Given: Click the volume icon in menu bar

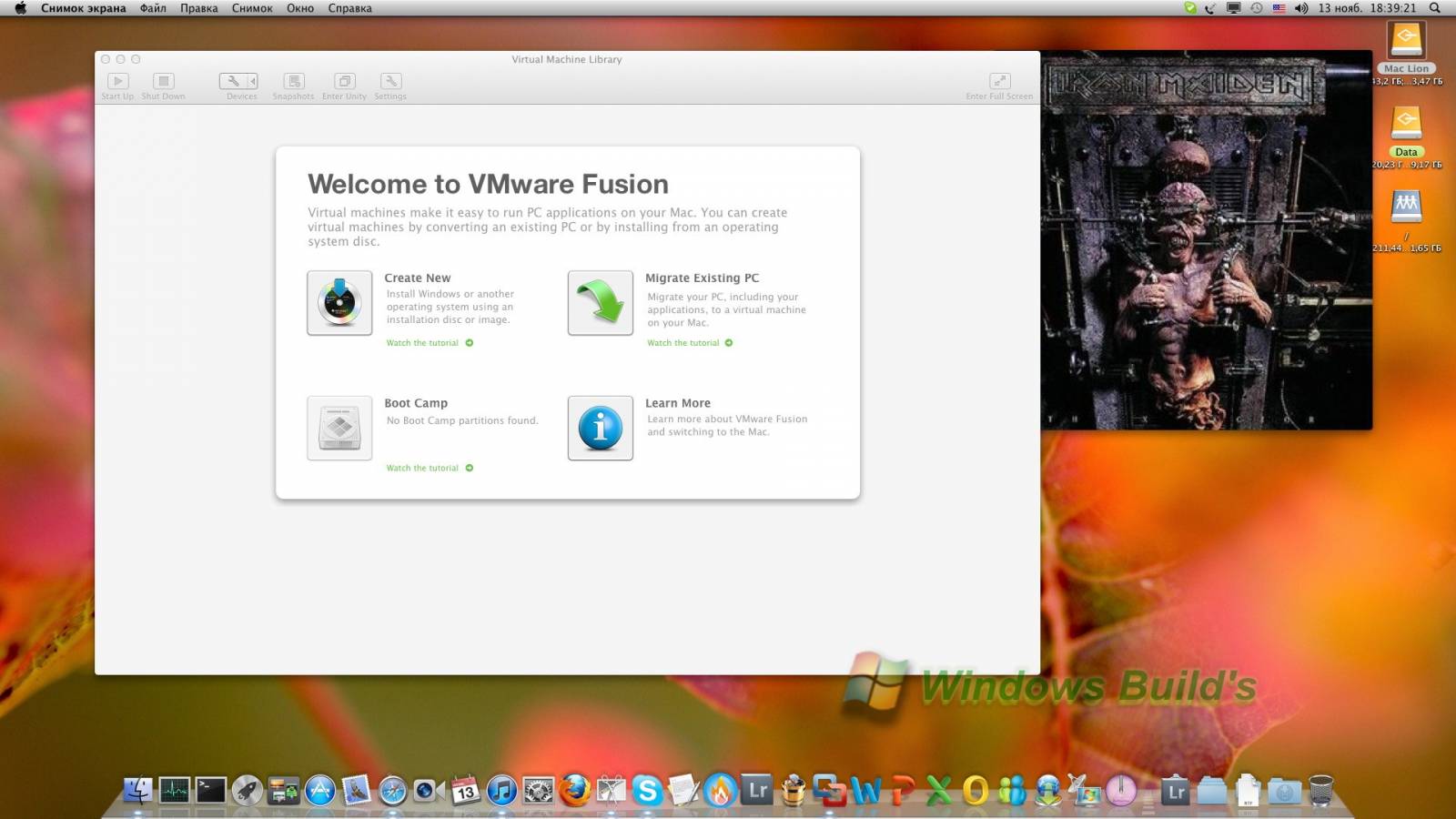Looking at the screenshot, I should point(1301,8).
